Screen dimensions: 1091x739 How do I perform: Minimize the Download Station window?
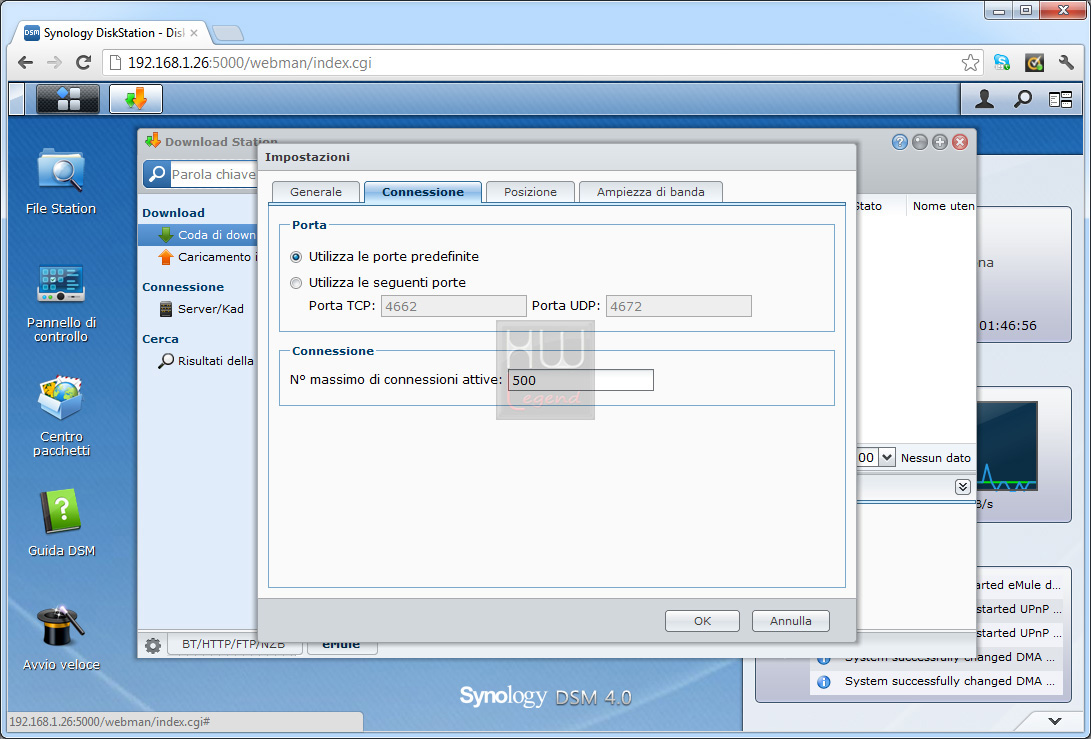pyautogui.click(x=920, y=142)
